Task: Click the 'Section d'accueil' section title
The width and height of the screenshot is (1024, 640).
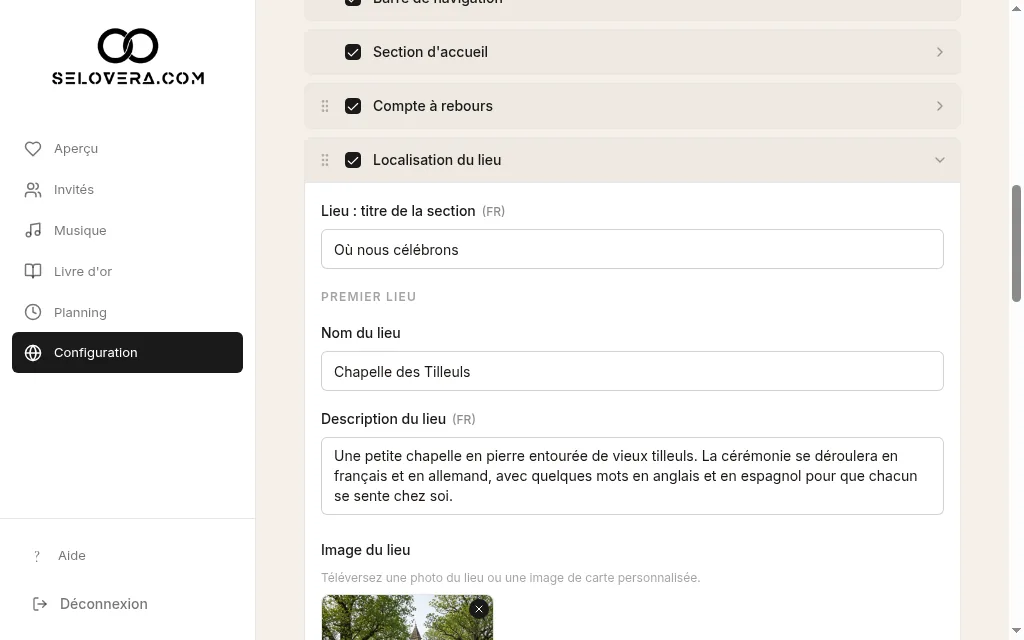Action: click(430, 52)
